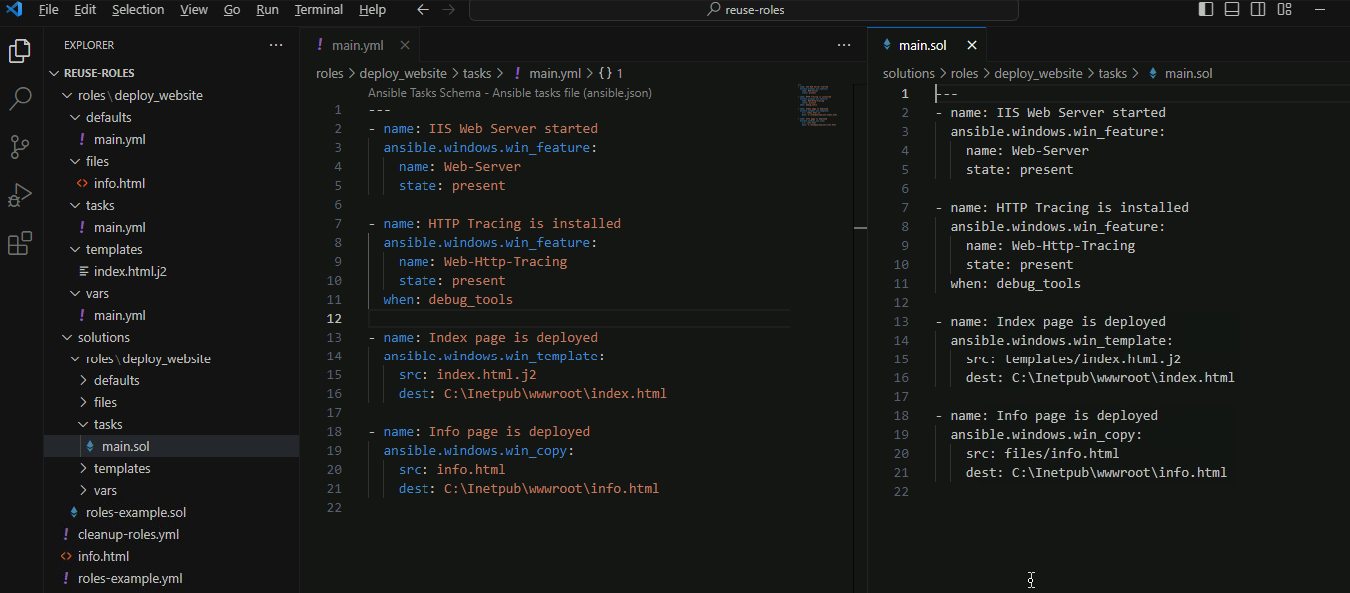Click the Go Back arrow in title bar
Screen dimensions: 1350x593
(x=423, y=10)
